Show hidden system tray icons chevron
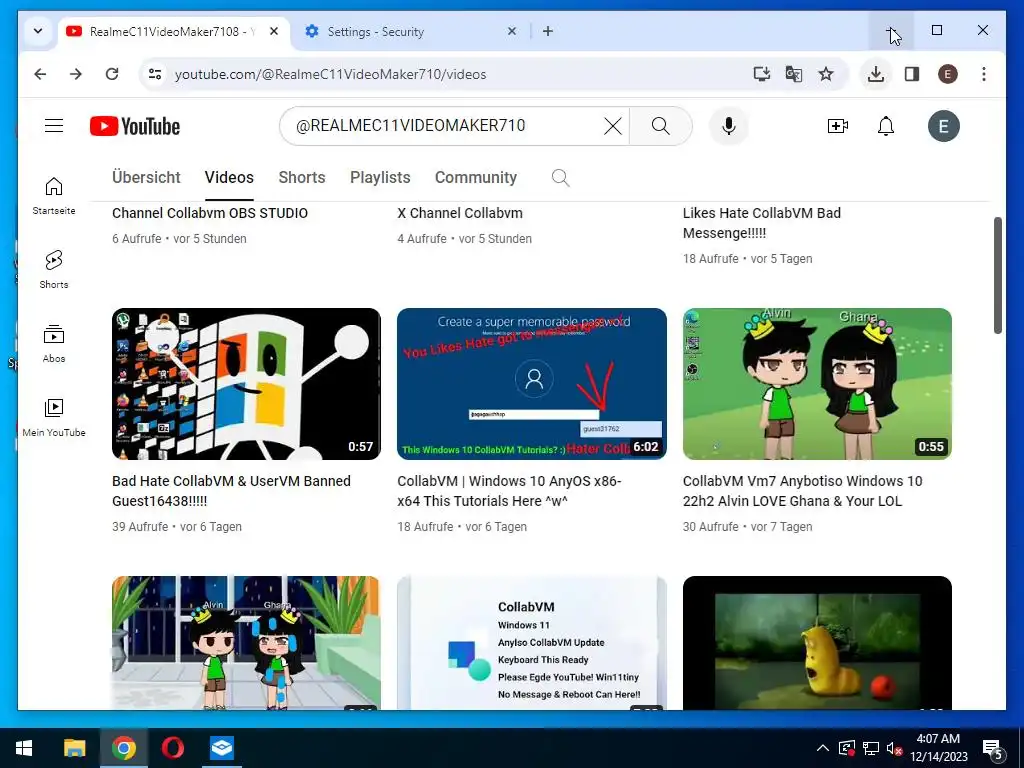Viewport: 1024px width, 768px height. click(823, 748)
